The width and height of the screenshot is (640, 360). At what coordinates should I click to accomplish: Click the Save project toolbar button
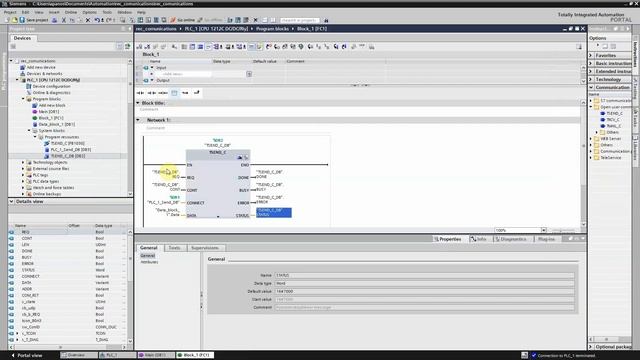pos(34,20)
